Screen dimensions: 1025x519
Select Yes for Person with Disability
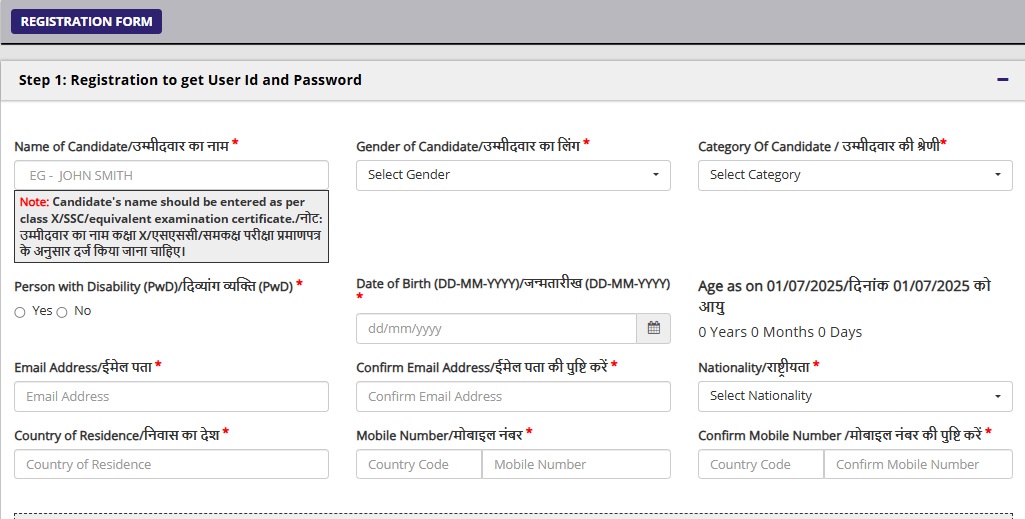click(x=20, y=312)
